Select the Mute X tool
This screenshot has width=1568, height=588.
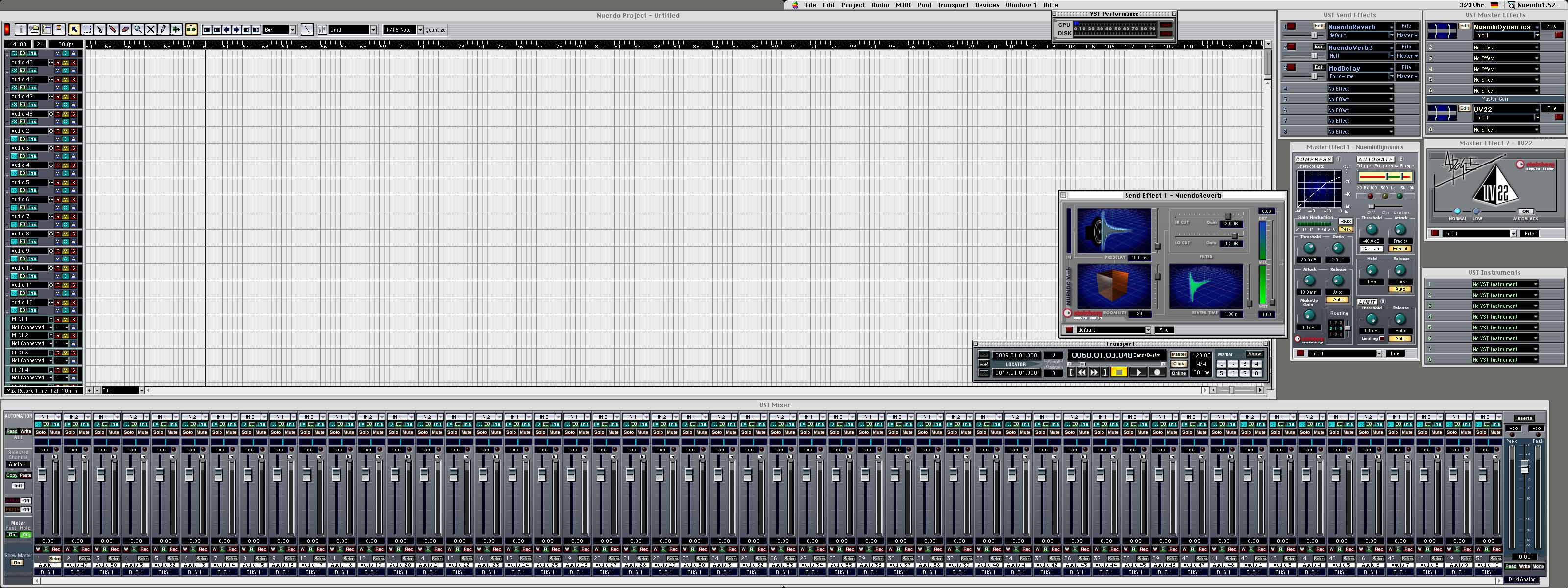151,29
